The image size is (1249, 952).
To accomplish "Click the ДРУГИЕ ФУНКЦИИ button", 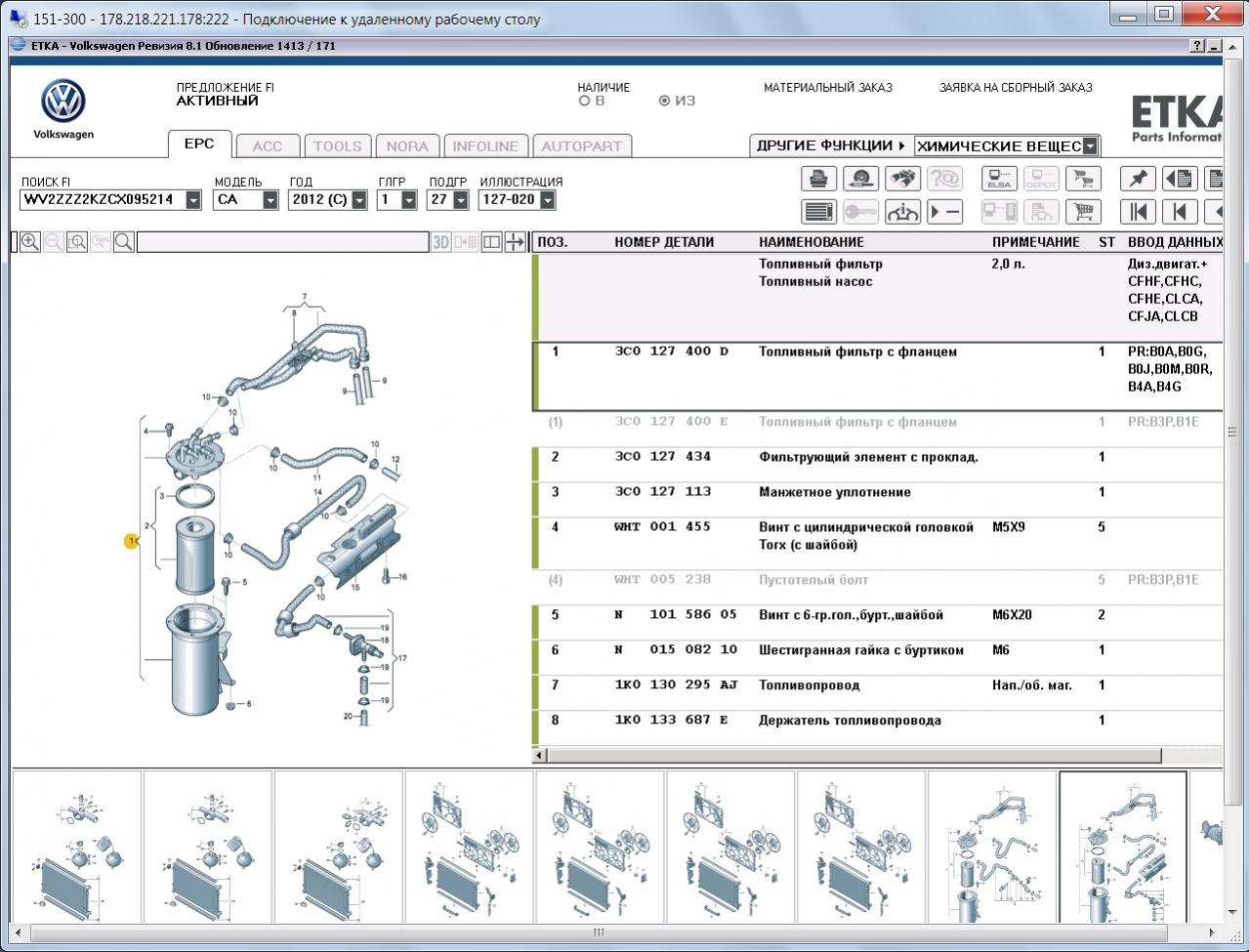I will (x=830, y=145).
